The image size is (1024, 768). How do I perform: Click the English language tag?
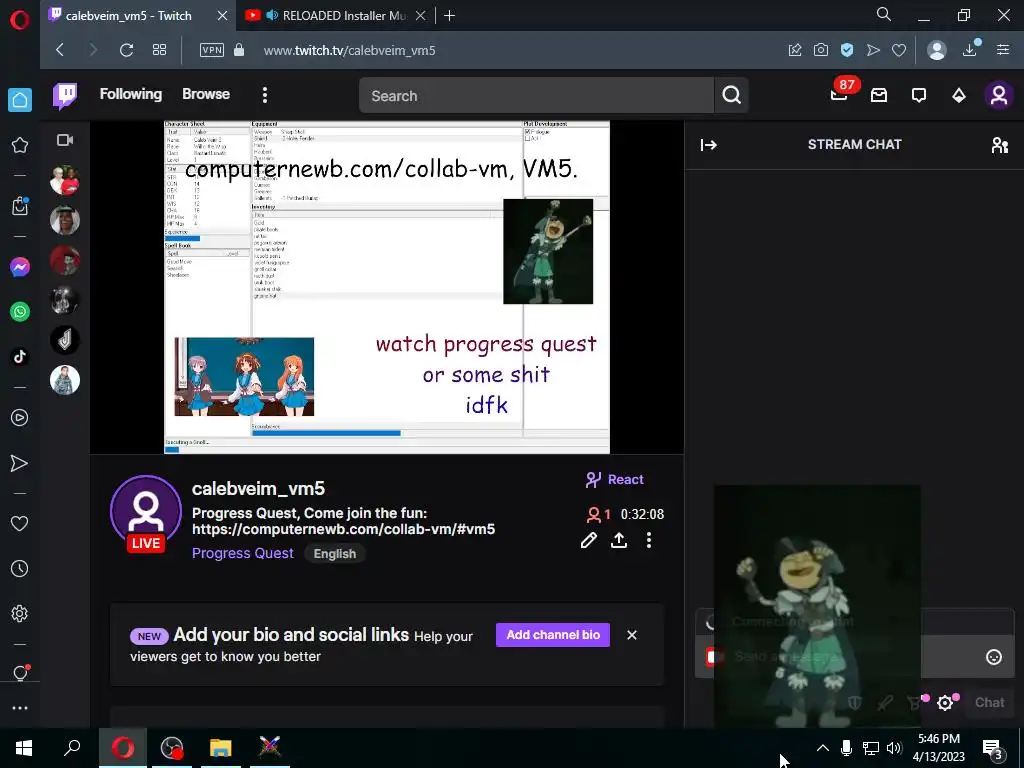(334, 554)
